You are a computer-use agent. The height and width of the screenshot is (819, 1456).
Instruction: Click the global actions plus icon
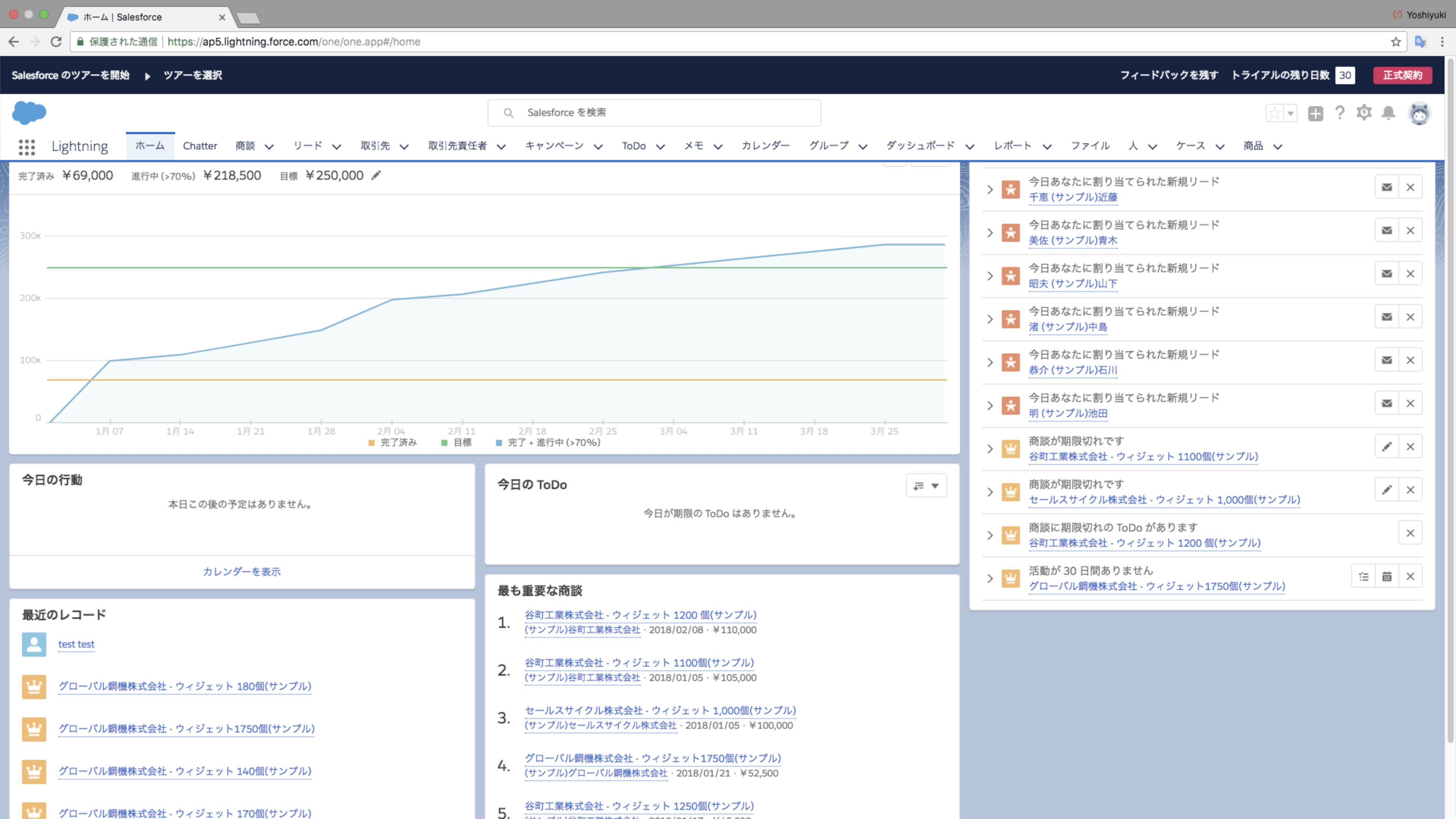coord(1315,113)
